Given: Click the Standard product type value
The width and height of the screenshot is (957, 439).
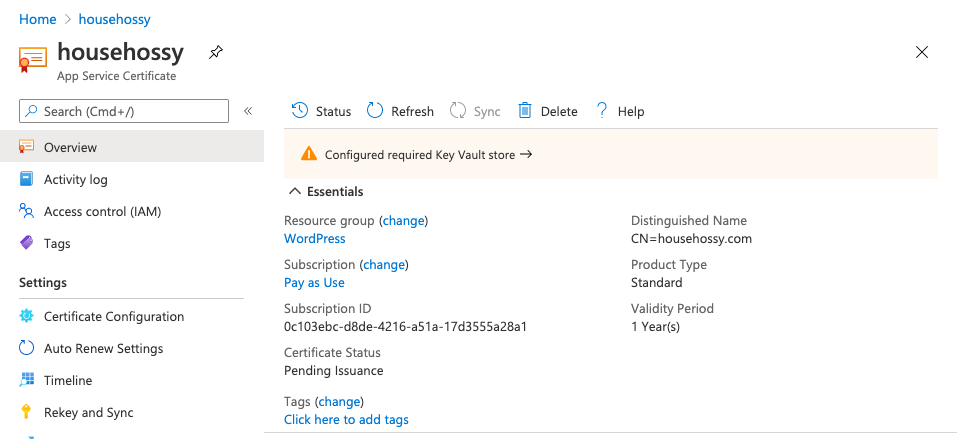Looking at the screenshot, I should point(657,283).
